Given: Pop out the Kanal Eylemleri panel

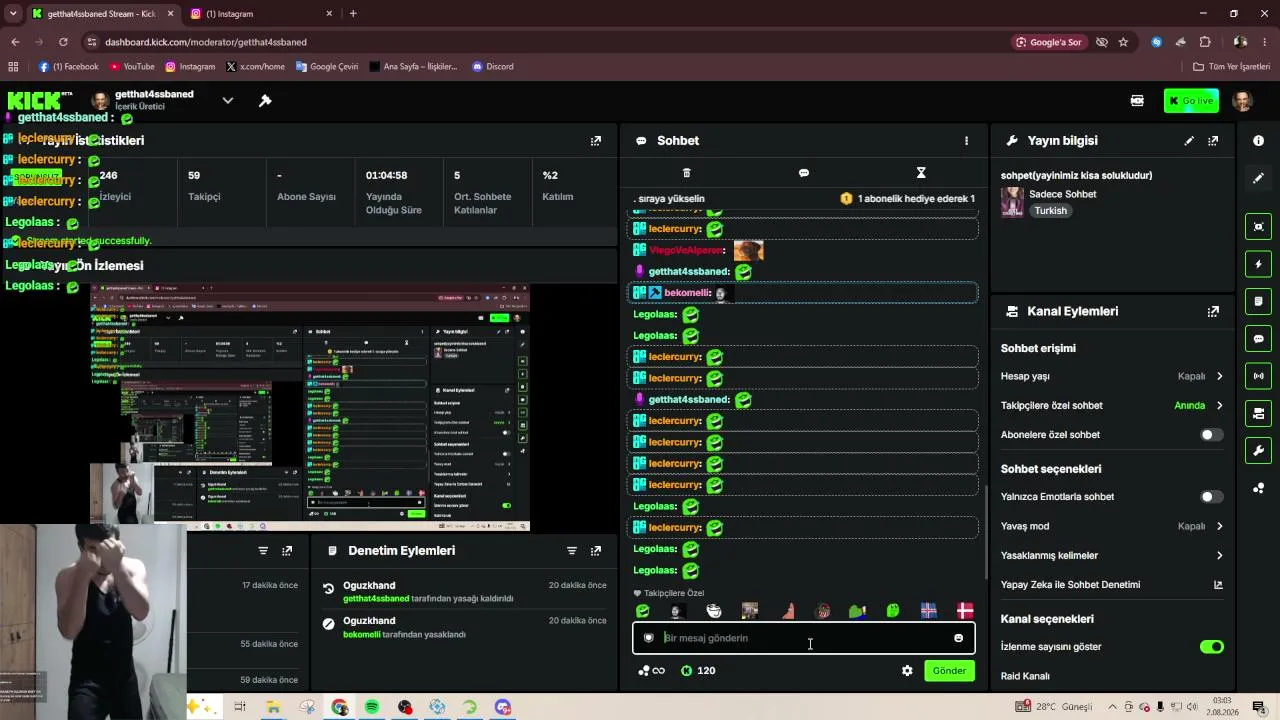Looking at the screenshot, I should coord(1213,311).
